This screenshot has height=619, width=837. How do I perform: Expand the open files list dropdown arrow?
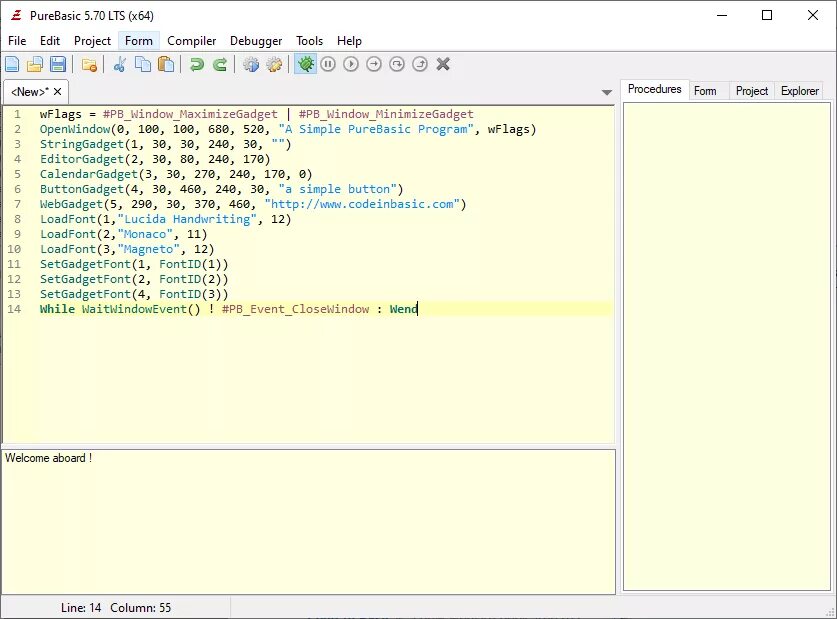pos(606,92)
